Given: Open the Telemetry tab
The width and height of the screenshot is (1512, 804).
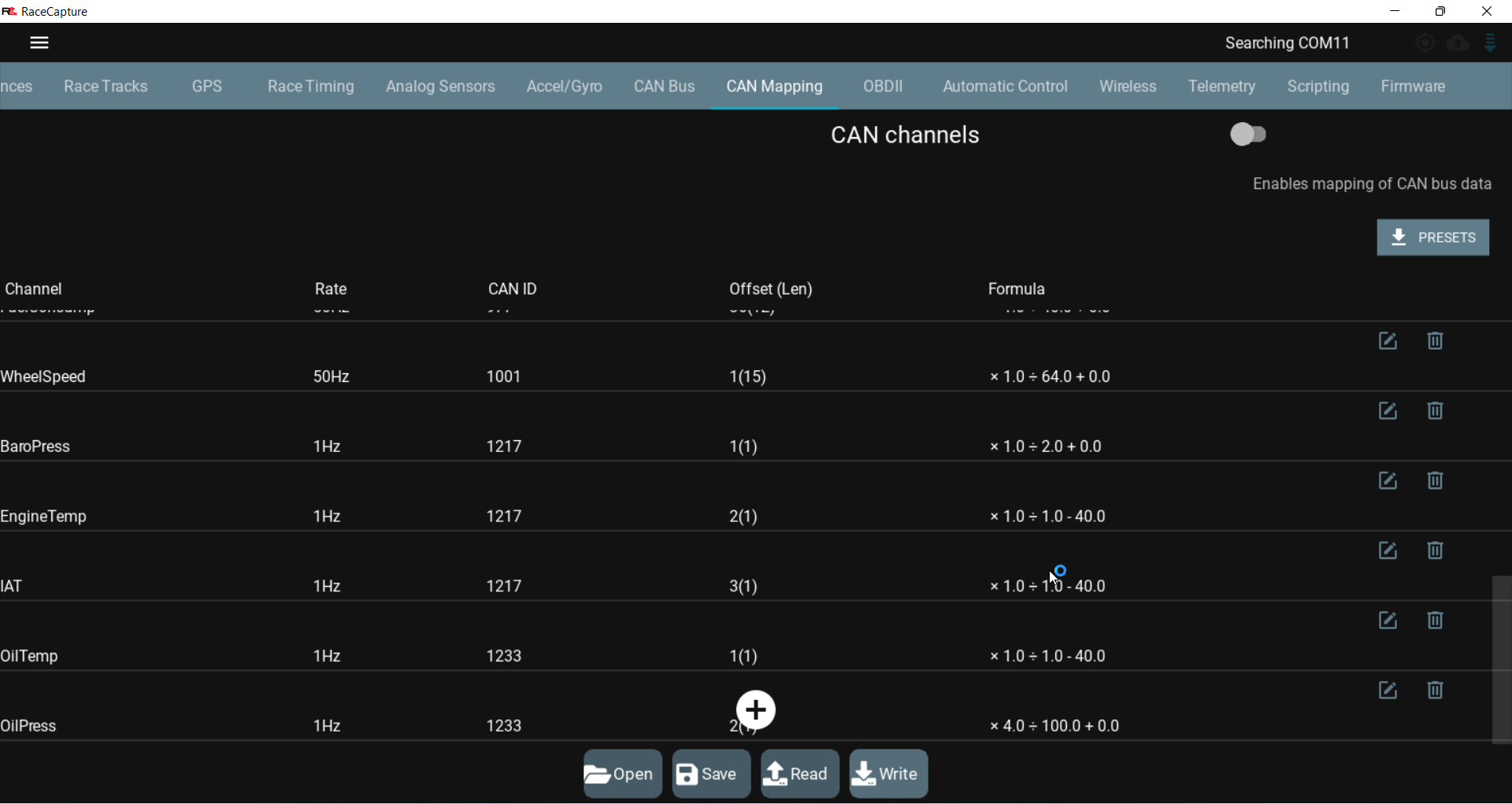Looking at the screenshot, I should 1221,87.
